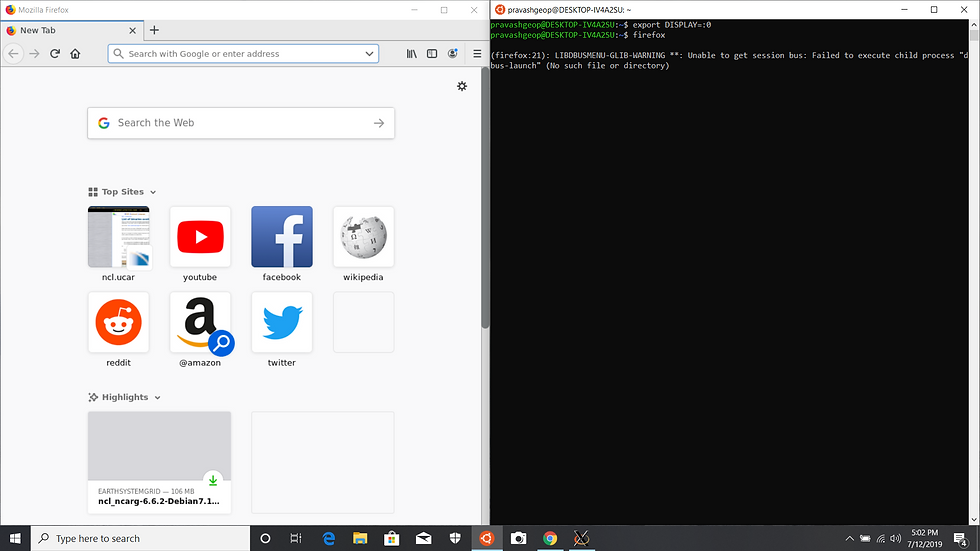Screen dimensions: 980x551
Task: Go back with Firefox back arrow
Action: point(14,54)
